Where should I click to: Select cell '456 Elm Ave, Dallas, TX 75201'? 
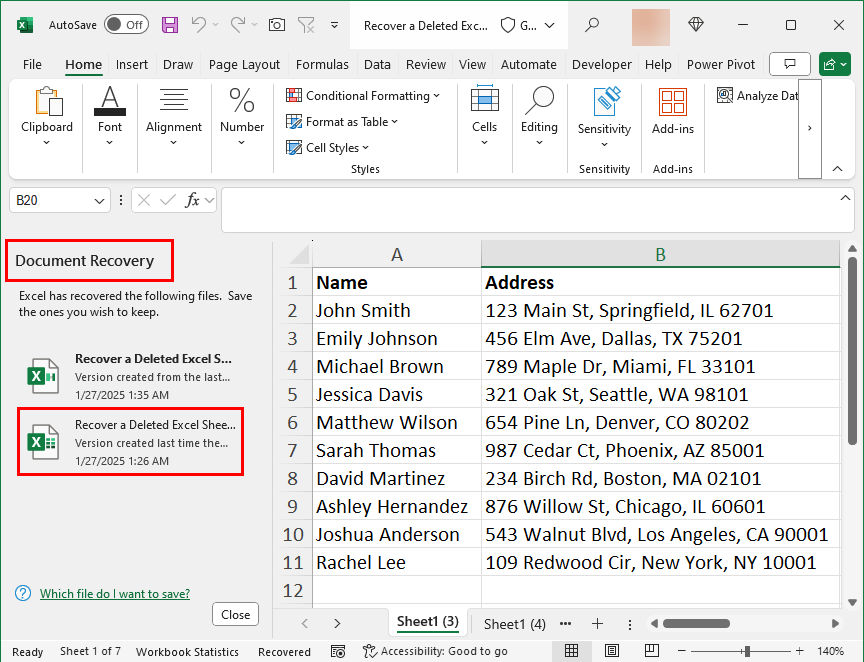(x=660, y=338)
